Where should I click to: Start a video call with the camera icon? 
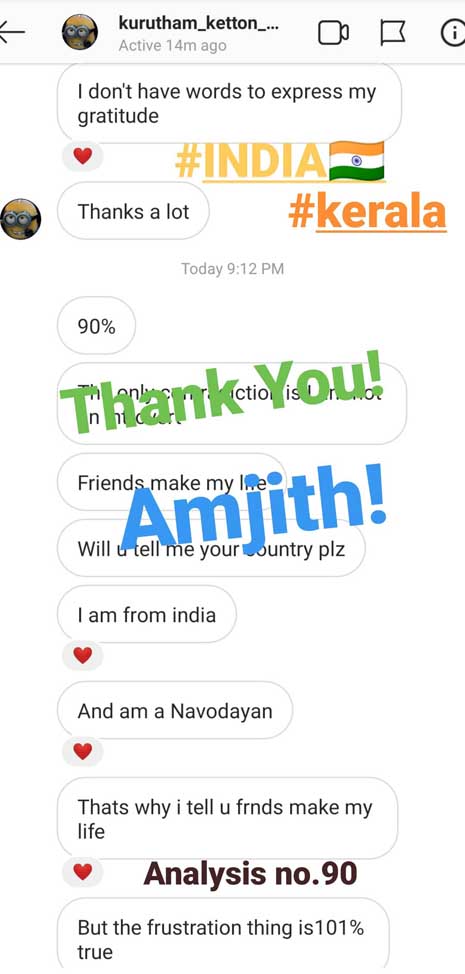(x=333, y=32)
